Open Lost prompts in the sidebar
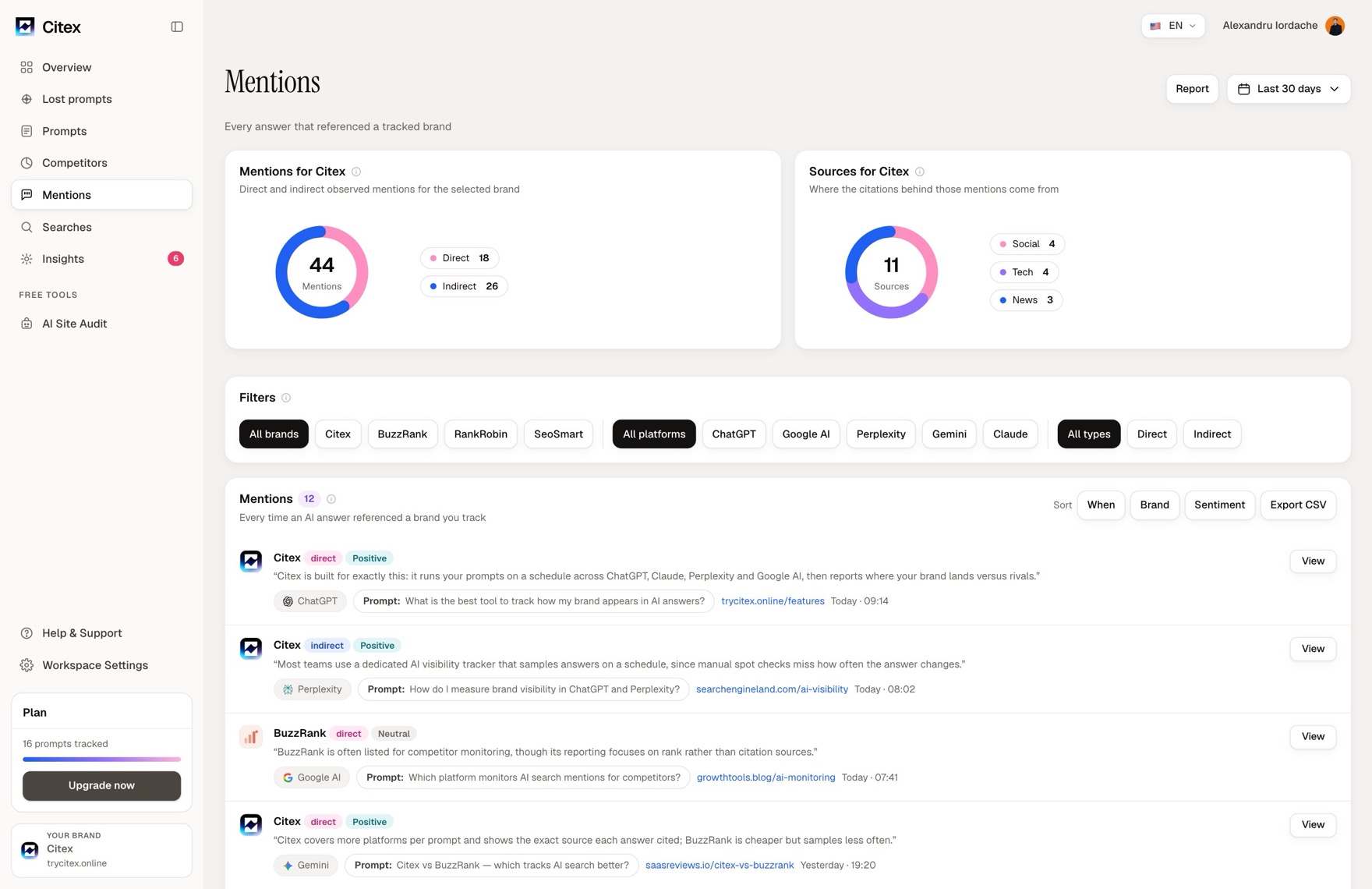Screen dimensions: 1372x889 101,99
